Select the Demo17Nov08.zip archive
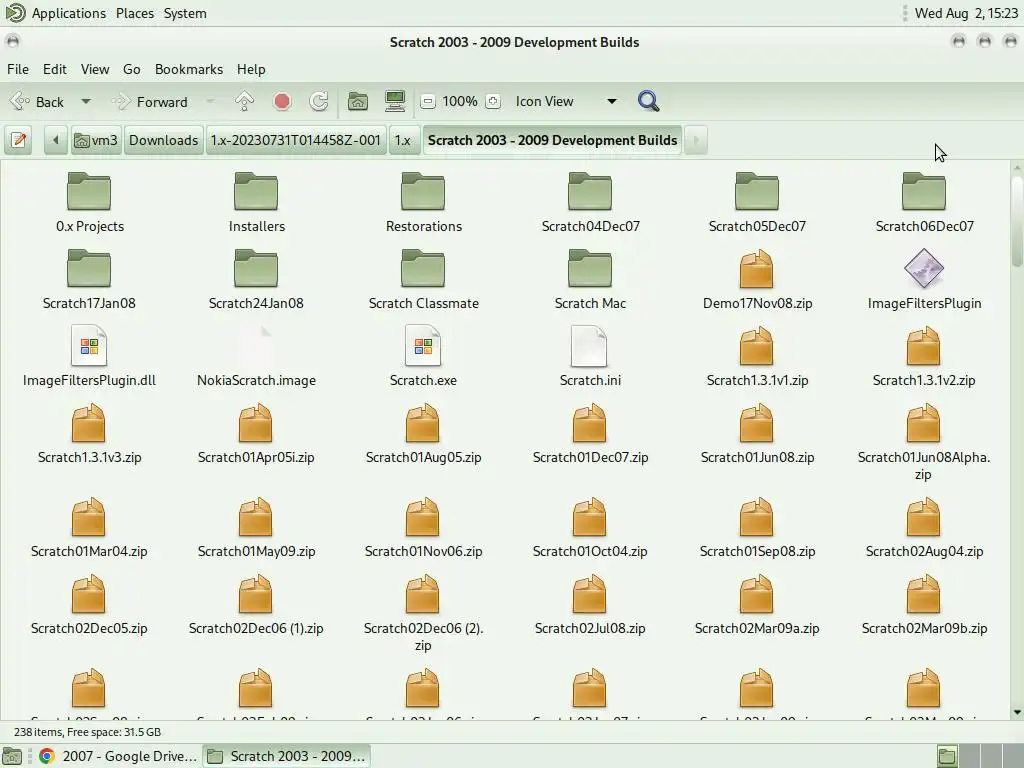Screen dimensions: 1024x768 (x=757, y=280)
